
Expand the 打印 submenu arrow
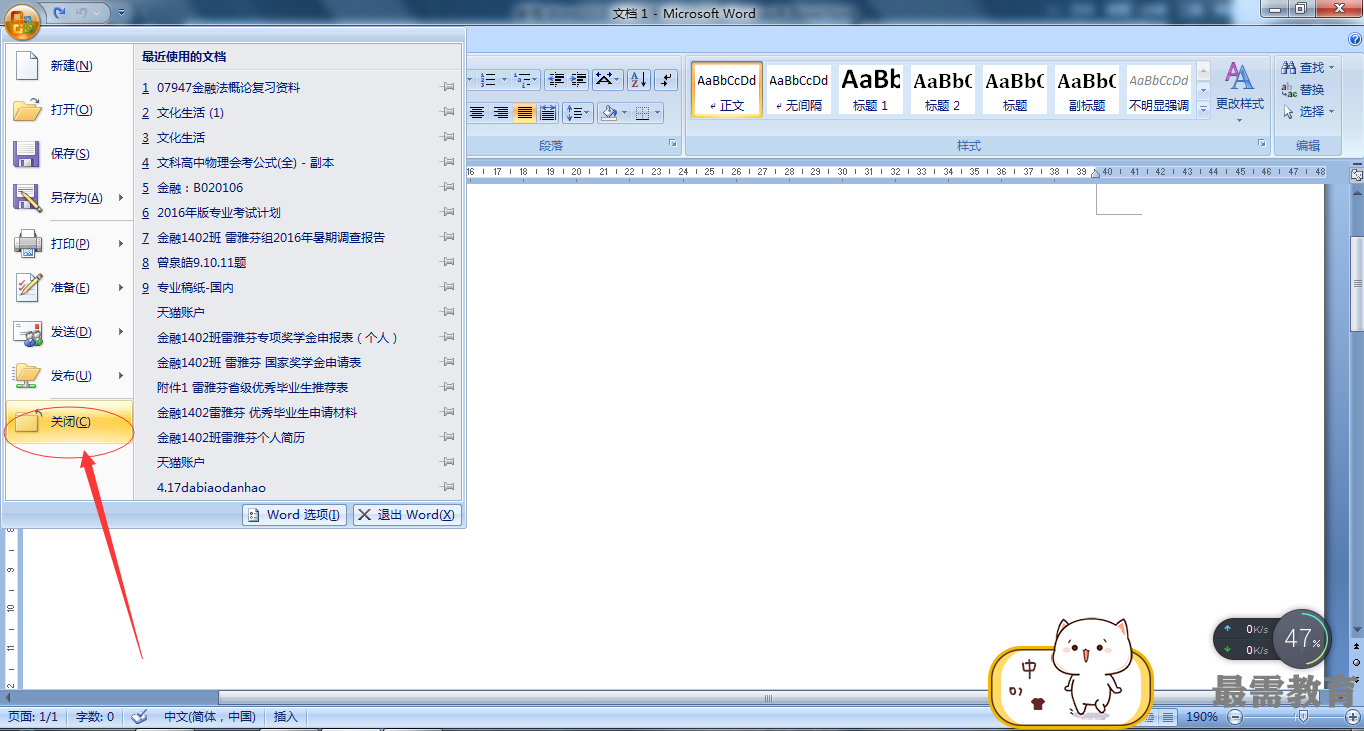click(121, 243)
